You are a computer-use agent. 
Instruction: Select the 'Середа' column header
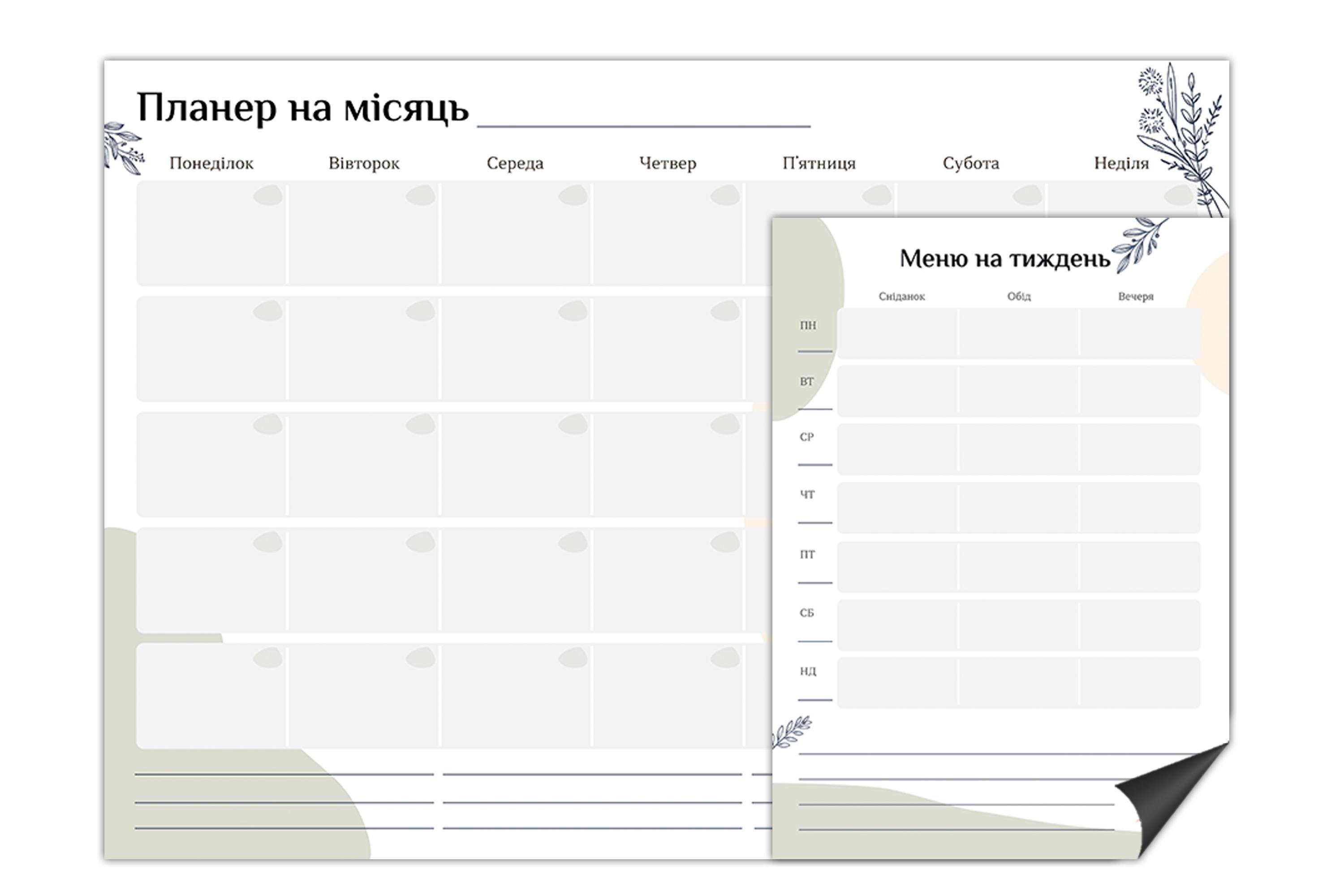(x=516, y=164)
